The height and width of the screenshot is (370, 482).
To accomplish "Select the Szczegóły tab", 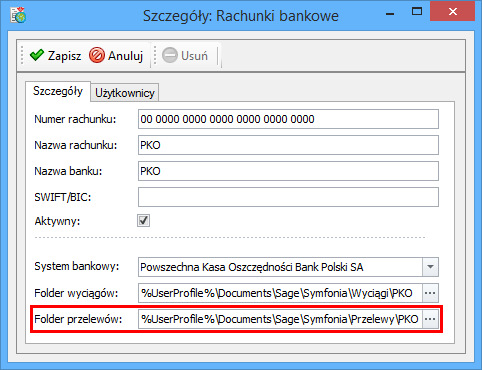I will pyautogui.click(x=58, y=91).
